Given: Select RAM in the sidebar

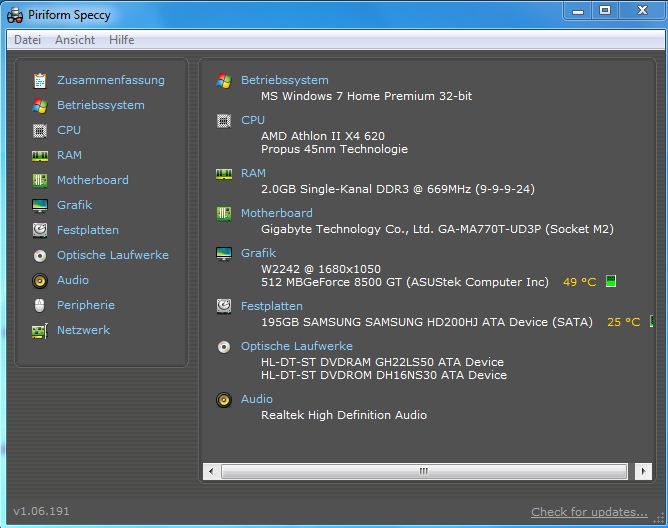Looking at the screenshot, I should click(69, 155).
